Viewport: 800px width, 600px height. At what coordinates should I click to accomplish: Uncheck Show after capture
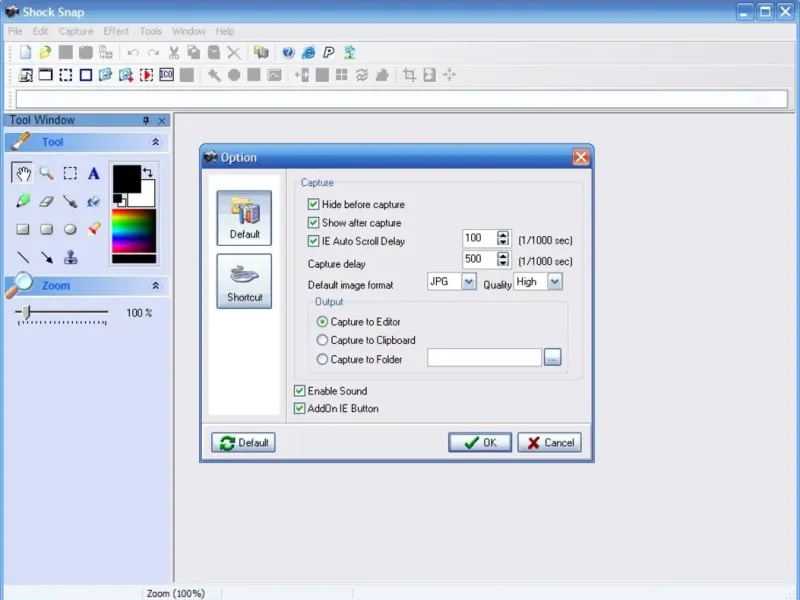pos(313,222)
